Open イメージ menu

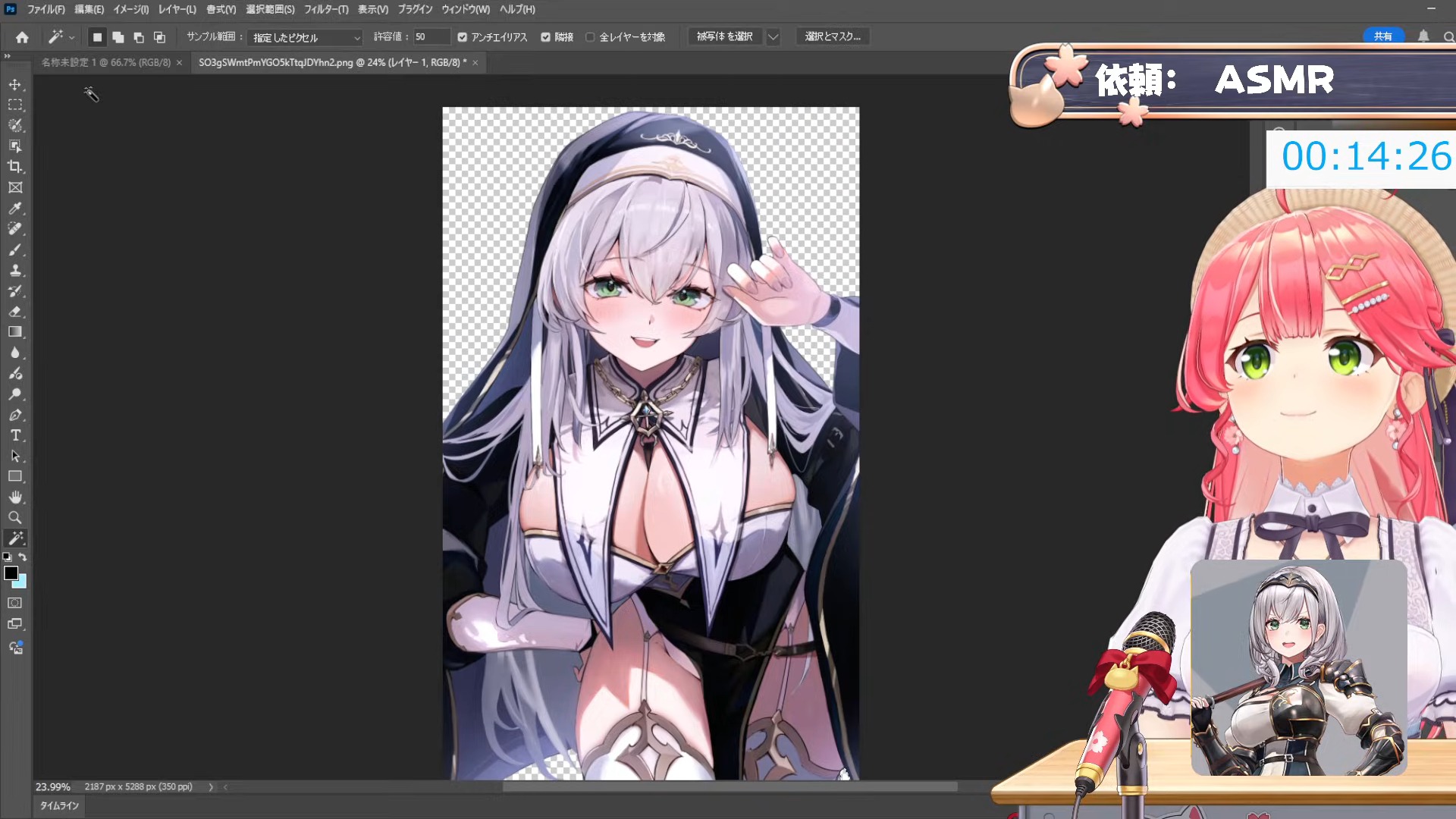[131, 9]
